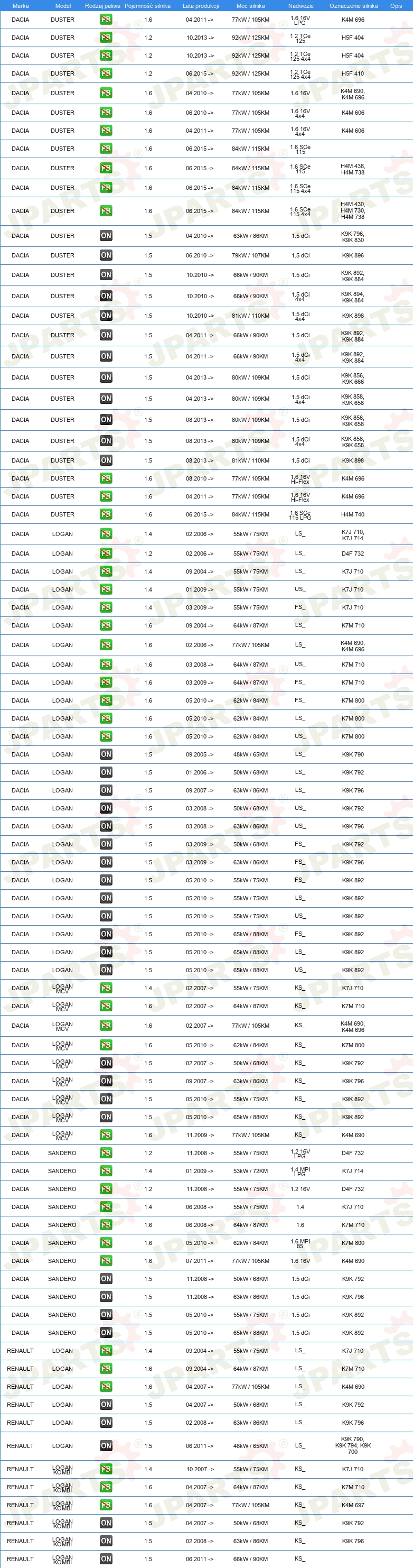
Task: Click engine code H4M 430, H4M 730, H4M 738
Action: coord(353,210)
